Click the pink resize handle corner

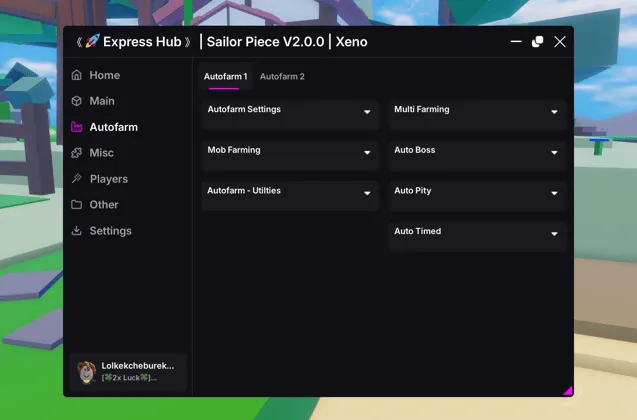(567, 390)
